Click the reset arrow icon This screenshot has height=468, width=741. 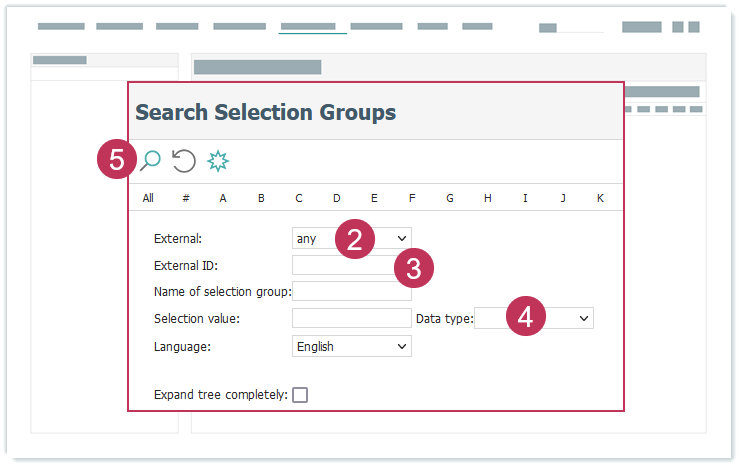[184, 160]
